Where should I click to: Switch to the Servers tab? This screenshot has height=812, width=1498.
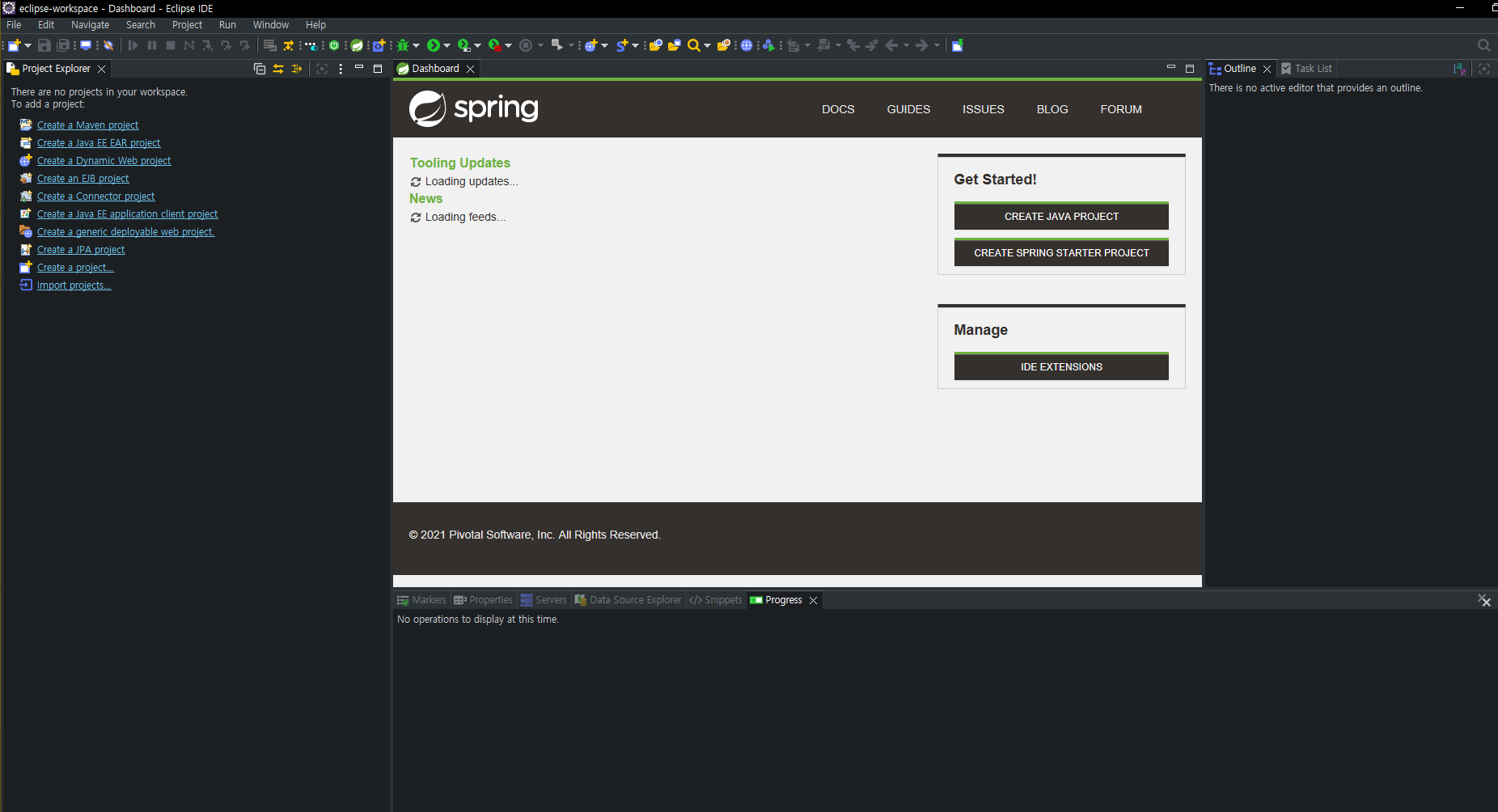click(544, 600)
